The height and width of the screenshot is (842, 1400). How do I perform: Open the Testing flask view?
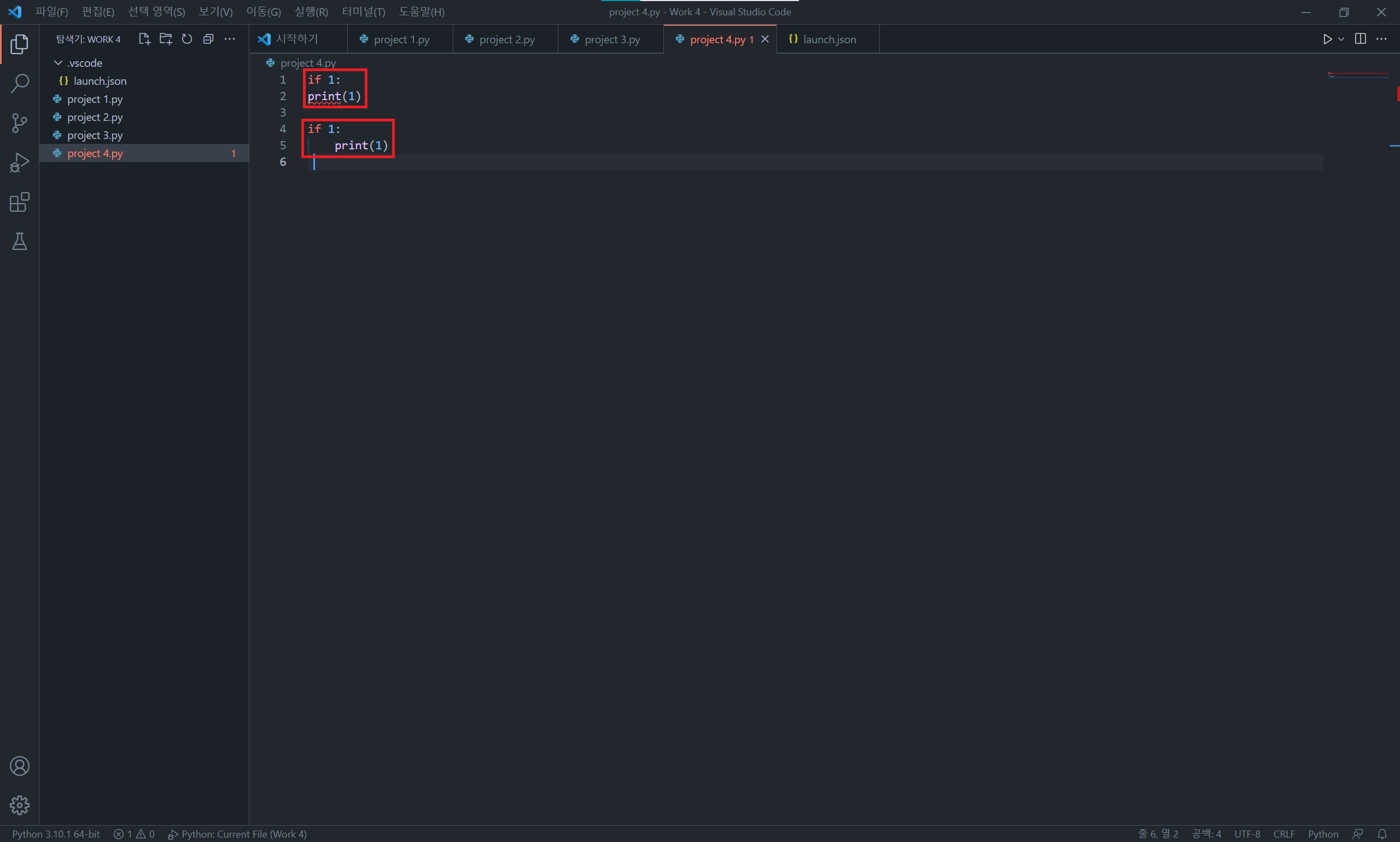(19, 242)
